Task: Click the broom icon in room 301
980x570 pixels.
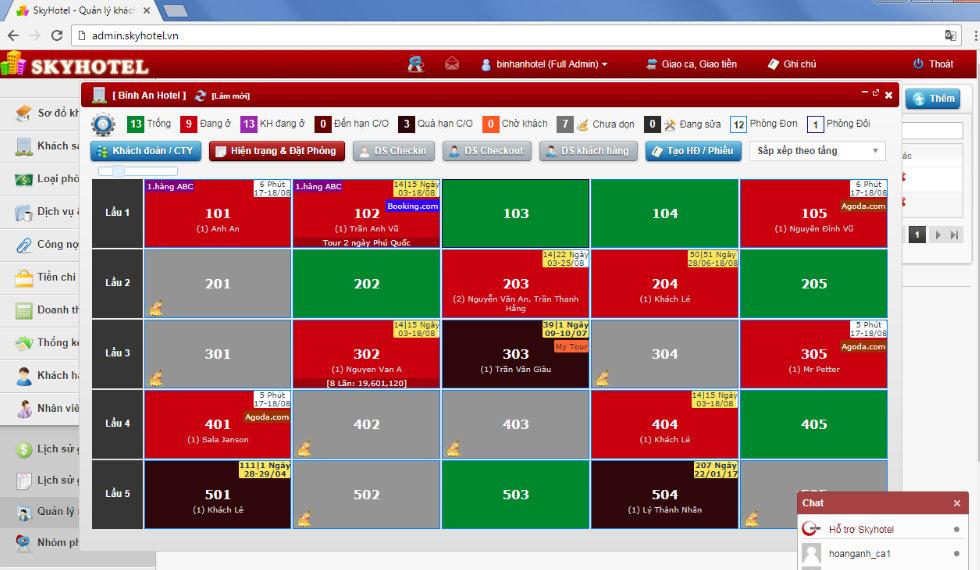Action: coord(156,378)
